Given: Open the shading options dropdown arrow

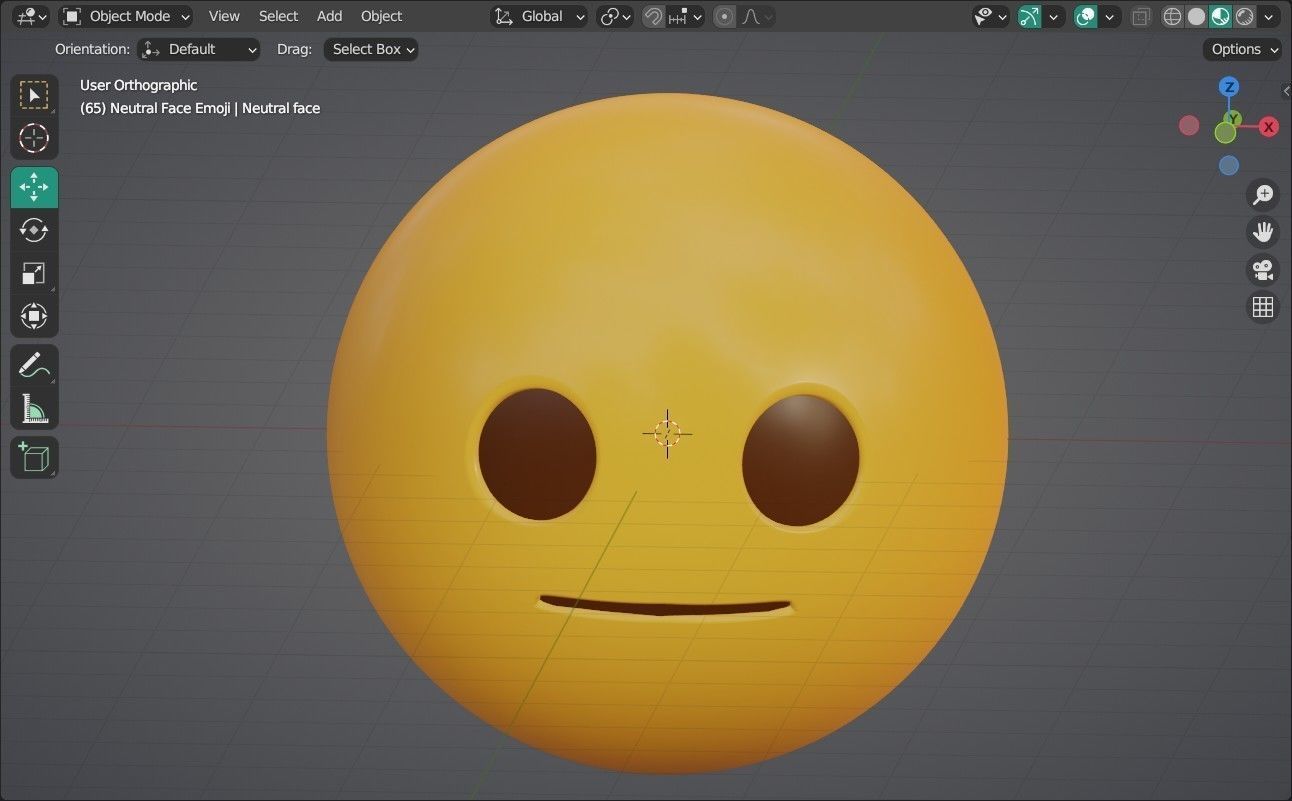Looking at the screenshot, I should click(1270, 16).
